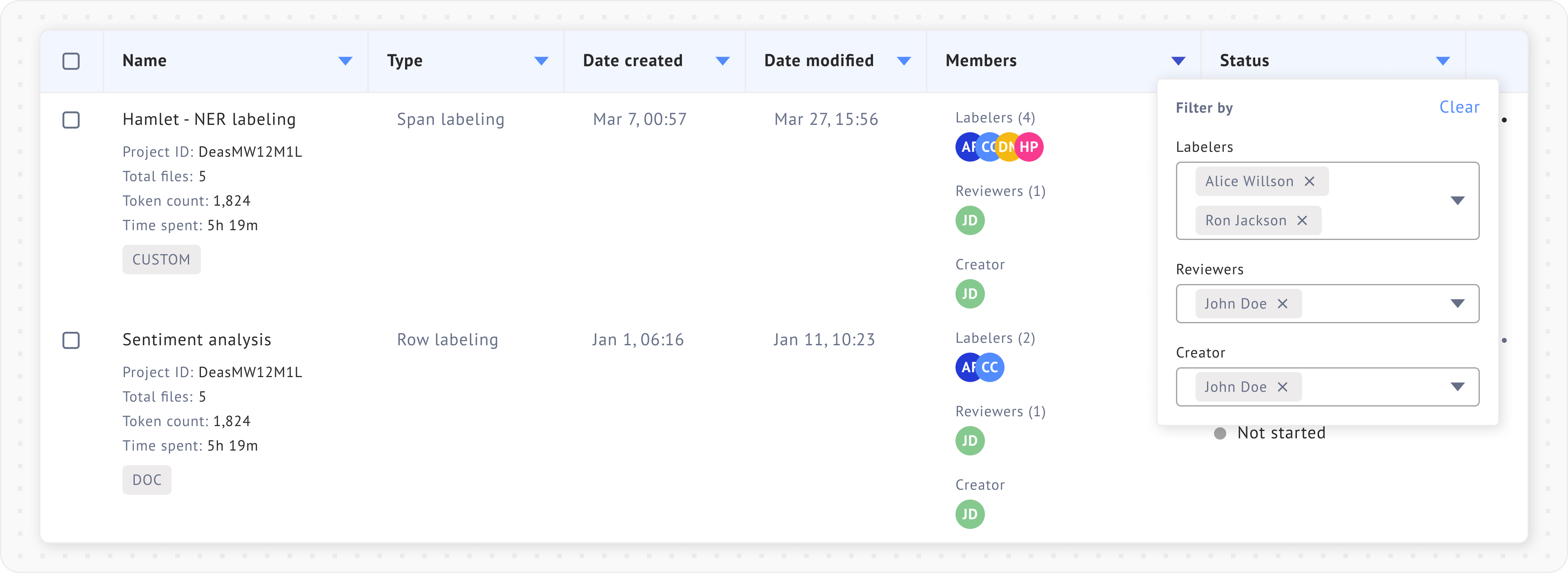Check the Hamlet - NER labeling row checkbox
Viewport: 1568px width, 573px height.
click(71, 120)
